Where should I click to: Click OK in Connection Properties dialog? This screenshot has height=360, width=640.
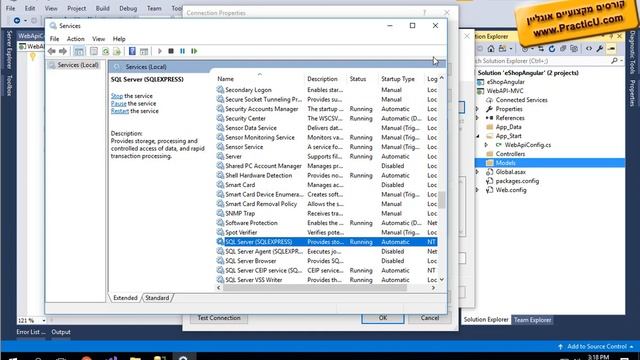click(382, 318)
